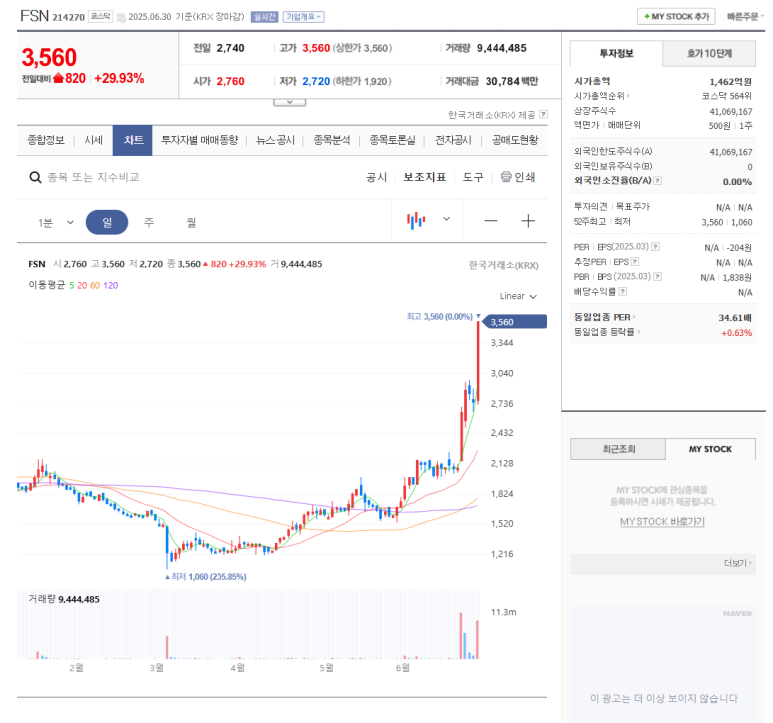Click the 인쇄 print button
Viewport: 773px width, 723px height.
pos(518,177)
